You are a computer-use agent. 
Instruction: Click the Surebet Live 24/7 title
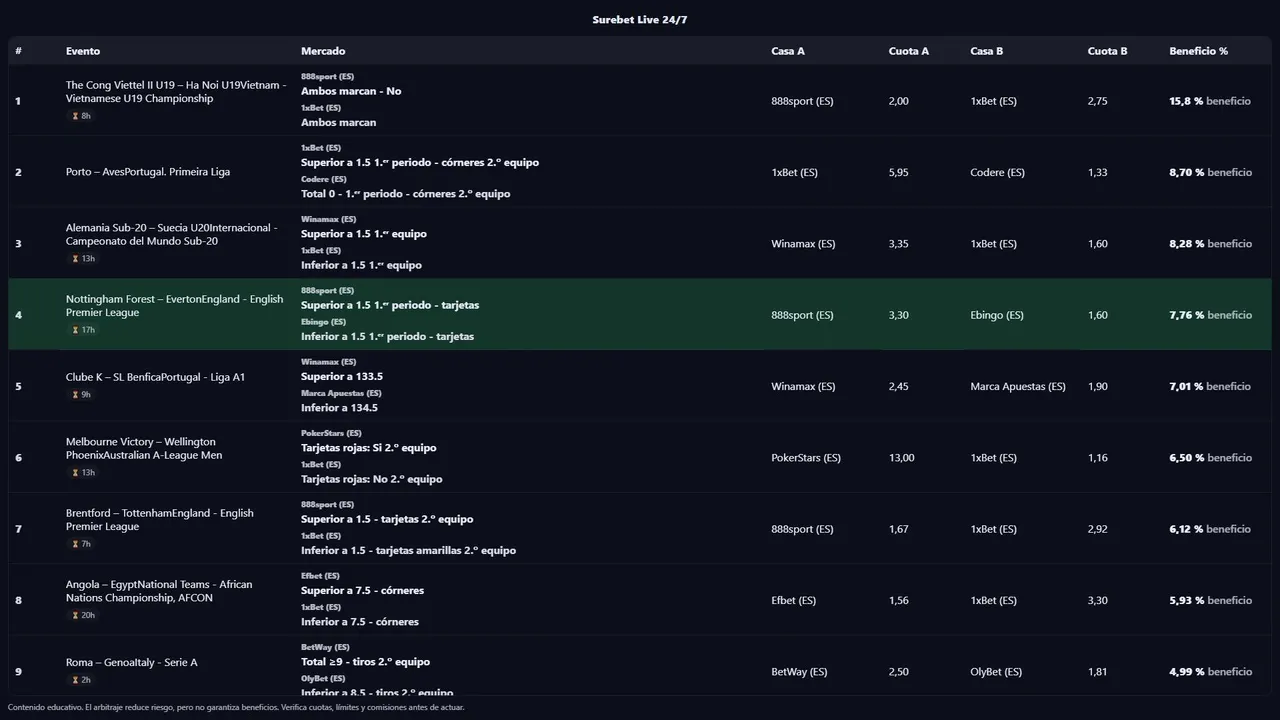640,20
